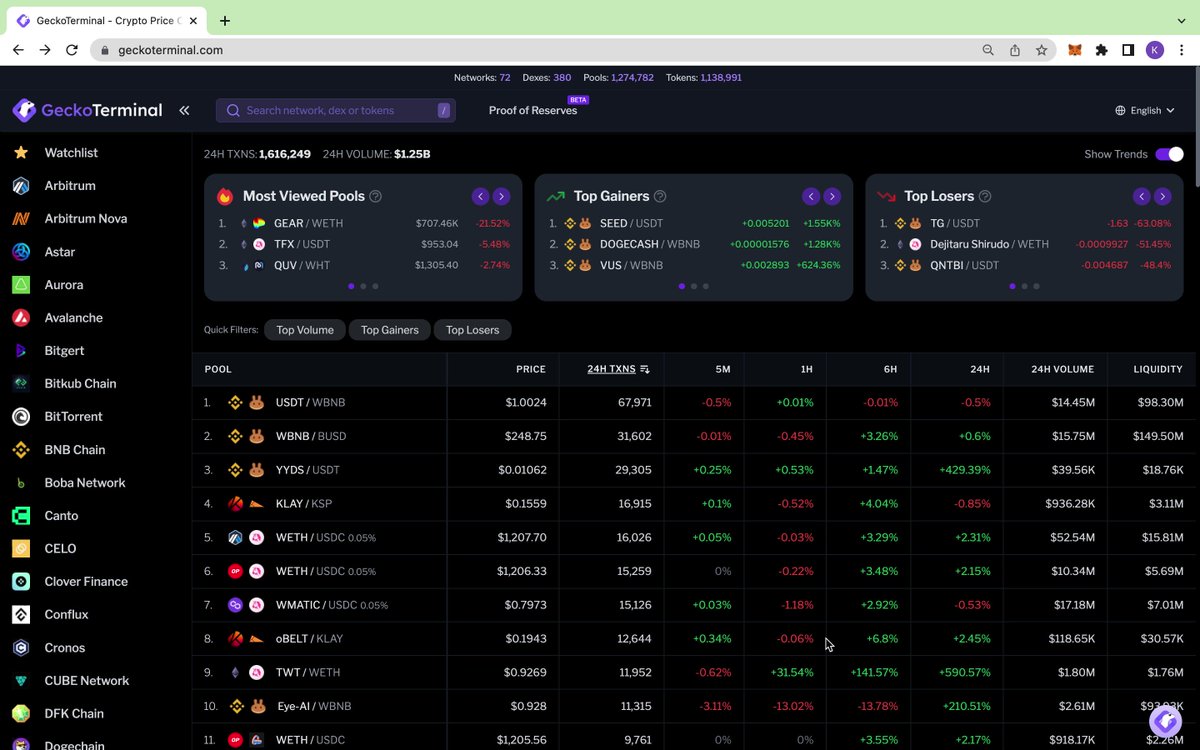
Task: Go to previous Top Losers page
Action: (x=1141, y=197)
